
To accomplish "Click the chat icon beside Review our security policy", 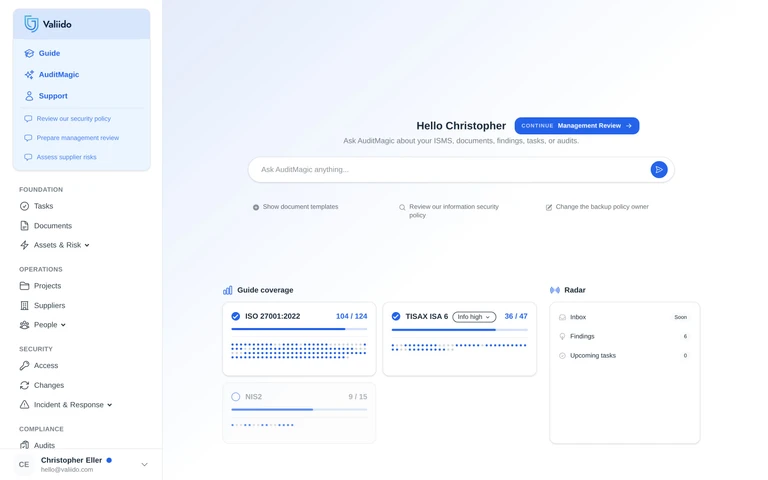I will point(28,119).
